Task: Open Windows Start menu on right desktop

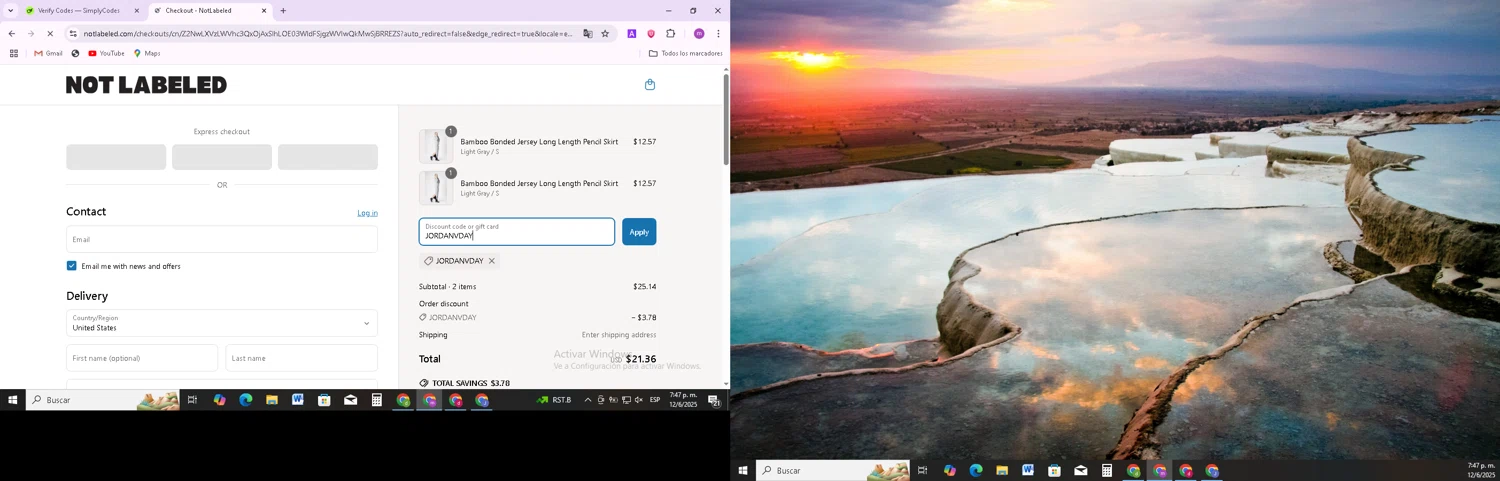Action: click(743, 471)
